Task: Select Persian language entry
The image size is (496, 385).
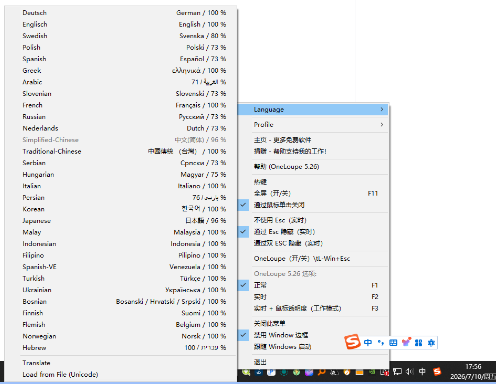Action: (x=120, y=197)
